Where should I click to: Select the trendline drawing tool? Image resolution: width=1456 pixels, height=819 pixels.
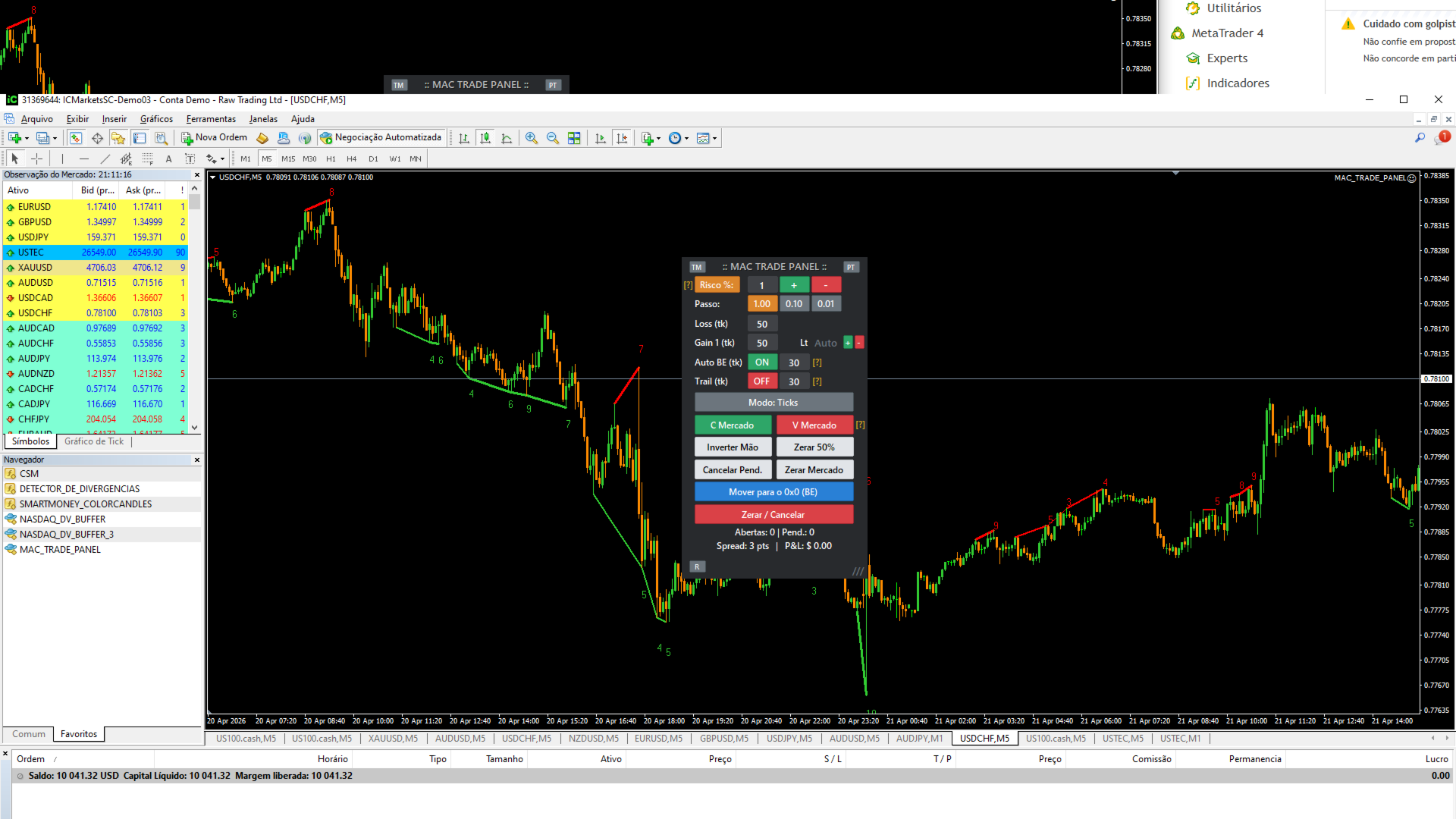(105, 158)
